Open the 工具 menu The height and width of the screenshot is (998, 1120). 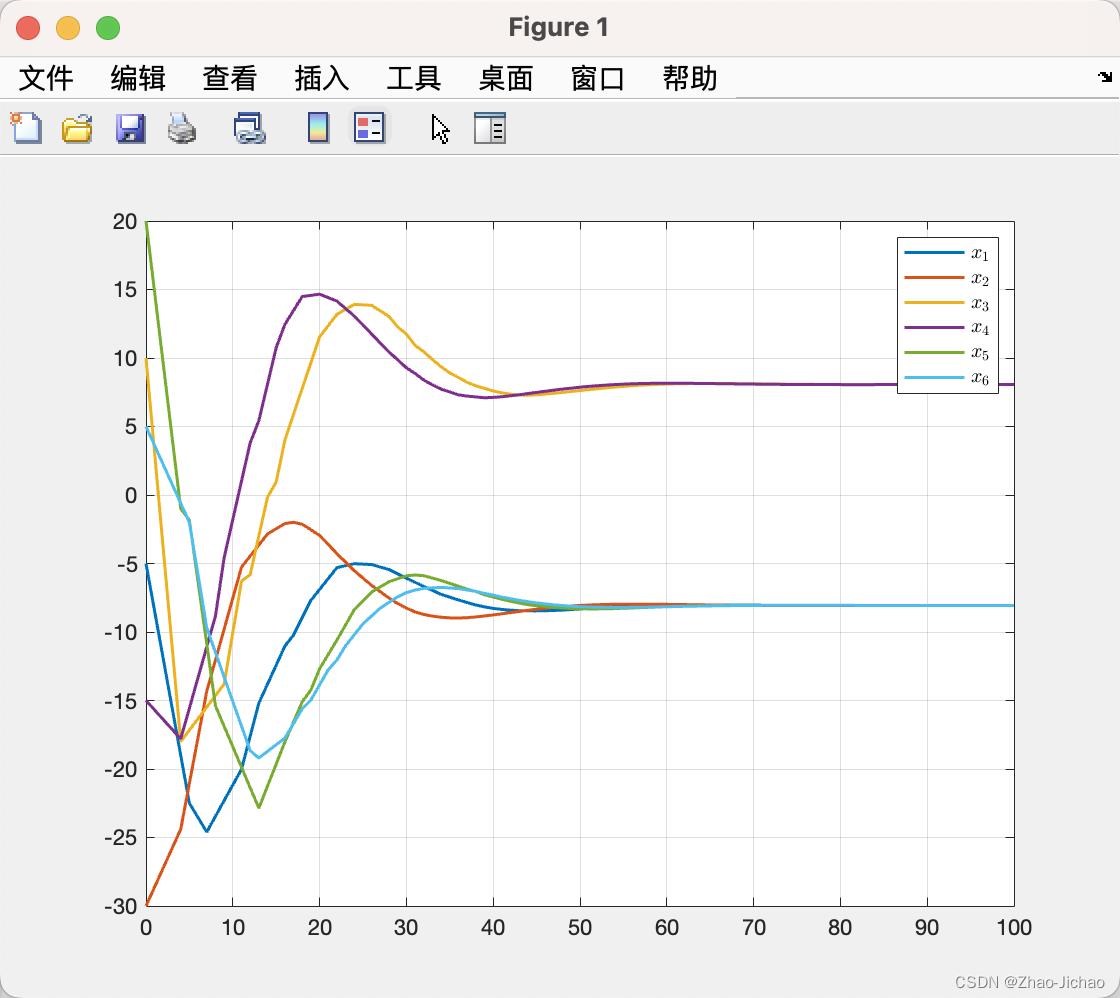[414, 78]
